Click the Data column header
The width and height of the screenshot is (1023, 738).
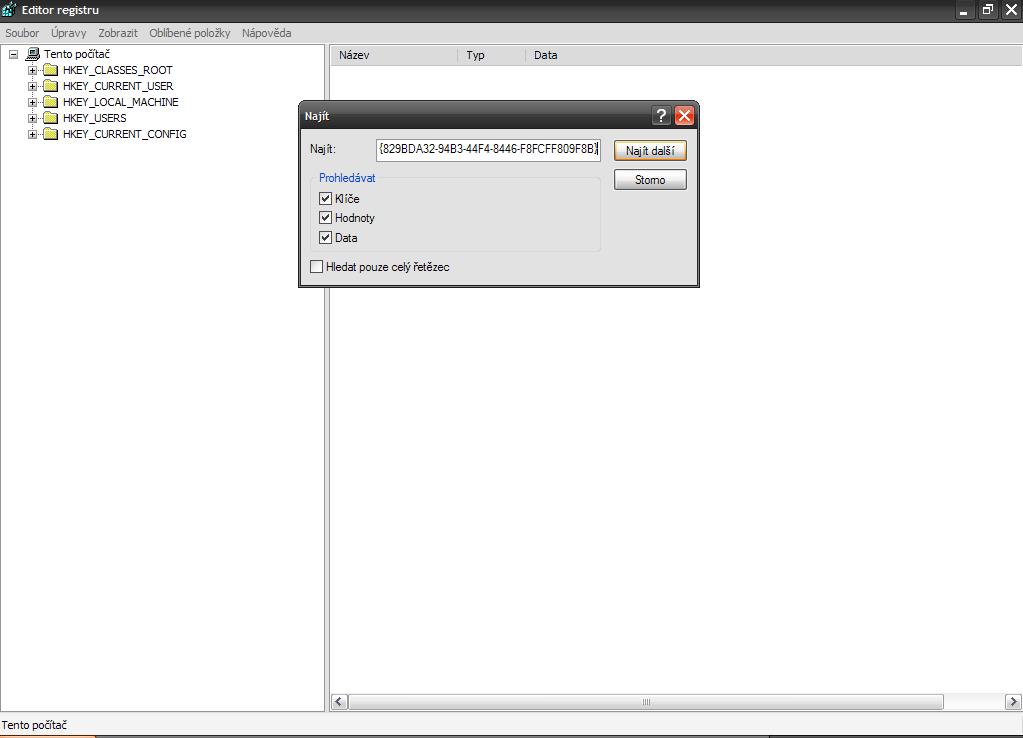point(773,55)
